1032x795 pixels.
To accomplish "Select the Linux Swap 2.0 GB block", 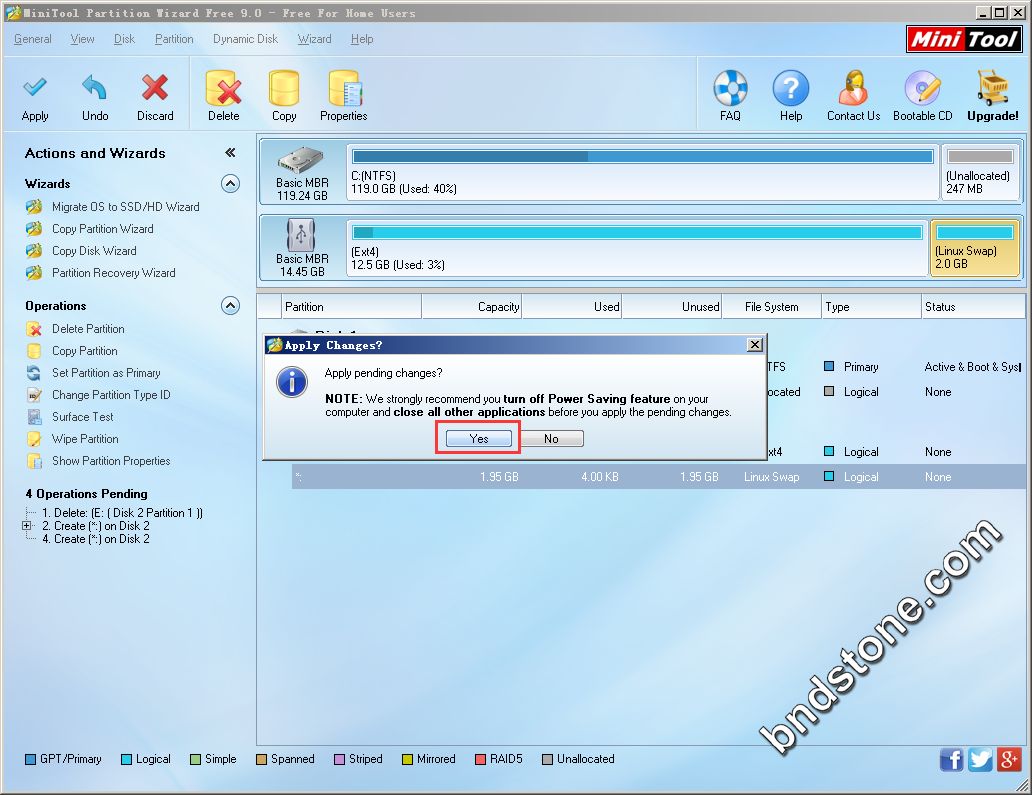I will [975, 248].
